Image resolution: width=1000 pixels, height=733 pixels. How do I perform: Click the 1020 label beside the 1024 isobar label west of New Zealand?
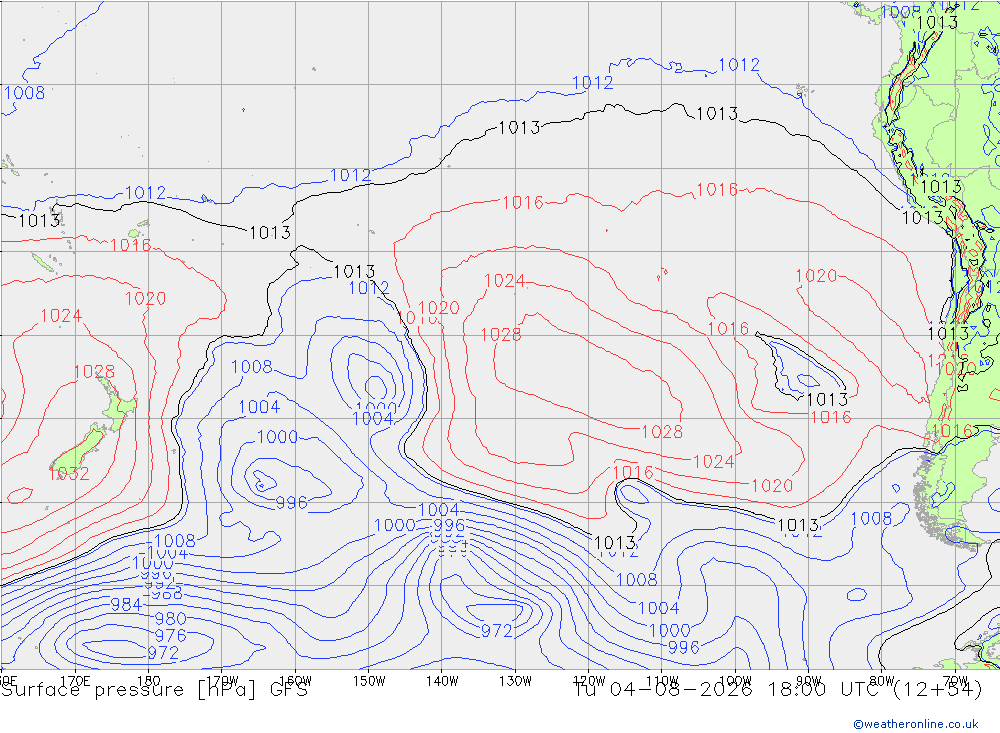tap(145, 299)
